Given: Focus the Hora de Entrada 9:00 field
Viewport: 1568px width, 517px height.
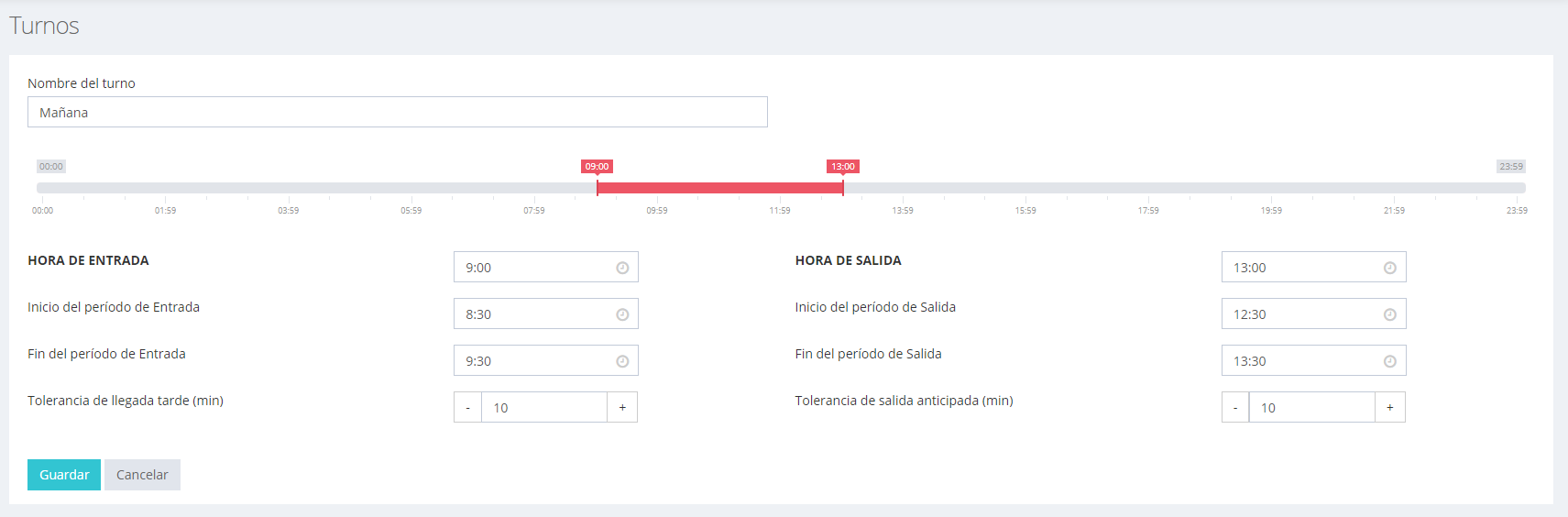Looking at the screenshot, I should pos(546,267).
